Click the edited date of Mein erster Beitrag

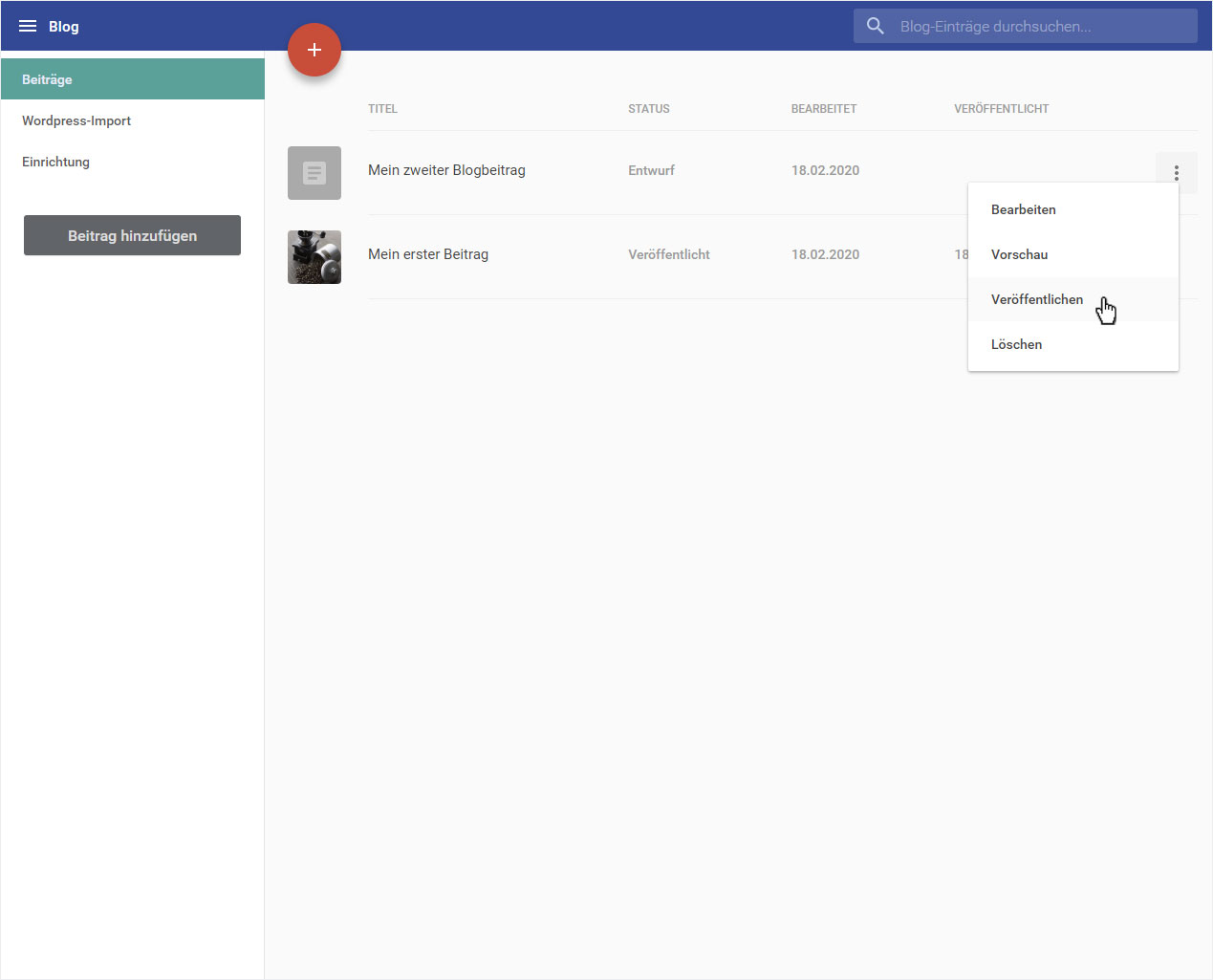click(825, 254)
